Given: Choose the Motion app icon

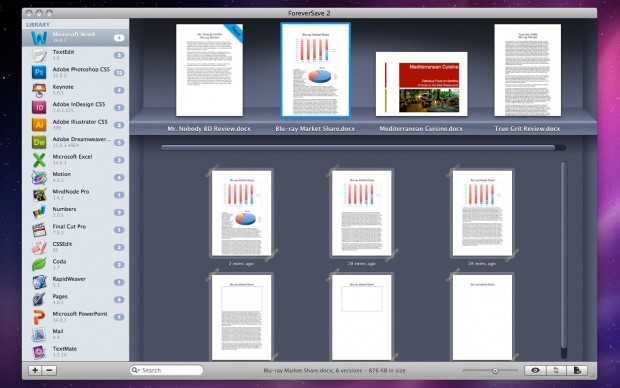Looking at the screenshot, I should [x=39, y=177].
